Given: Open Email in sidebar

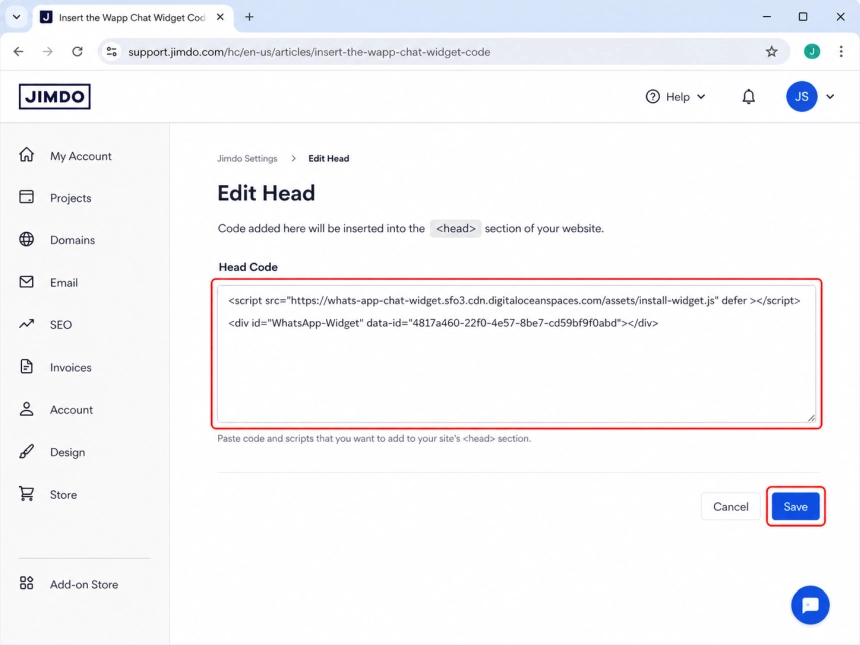Looking at the screenshot, I should (x=64, y=282).
